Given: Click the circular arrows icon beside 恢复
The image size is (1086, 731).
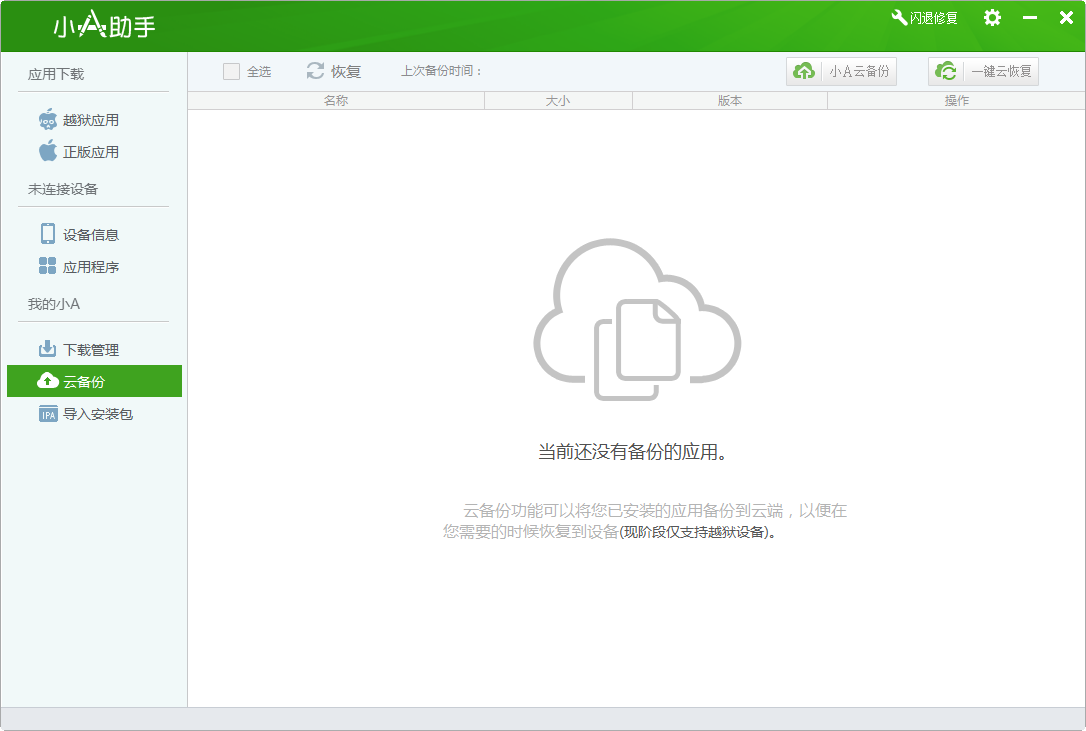Looking at the screenshot, I should coord(315,71).
